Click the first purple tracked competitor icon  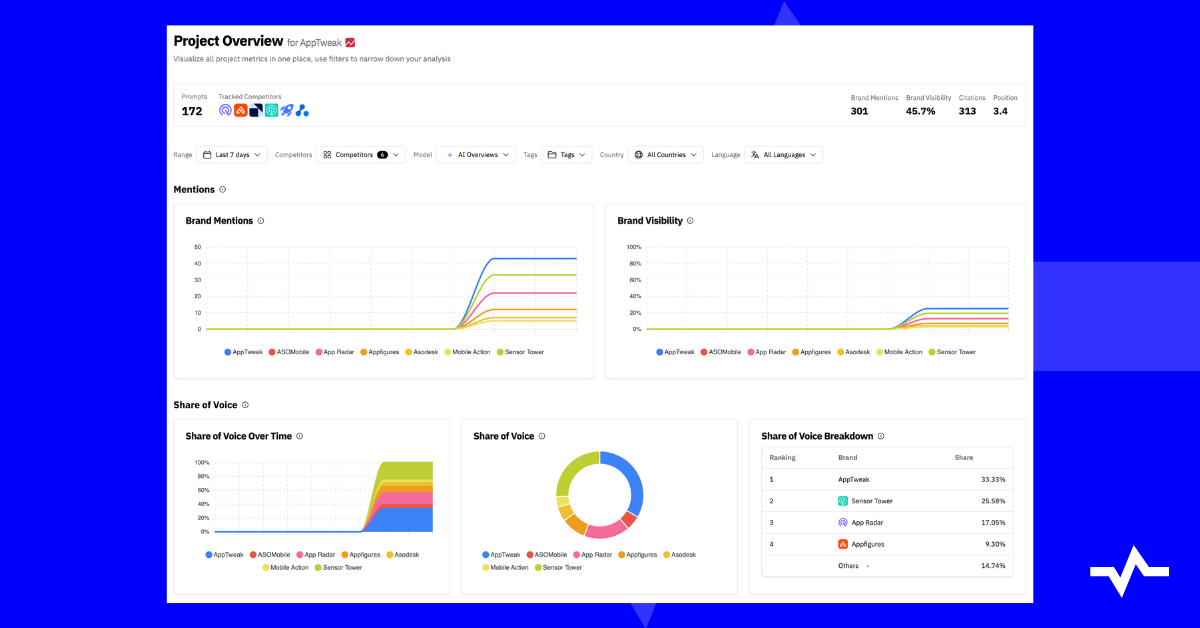tap(226, 110)
